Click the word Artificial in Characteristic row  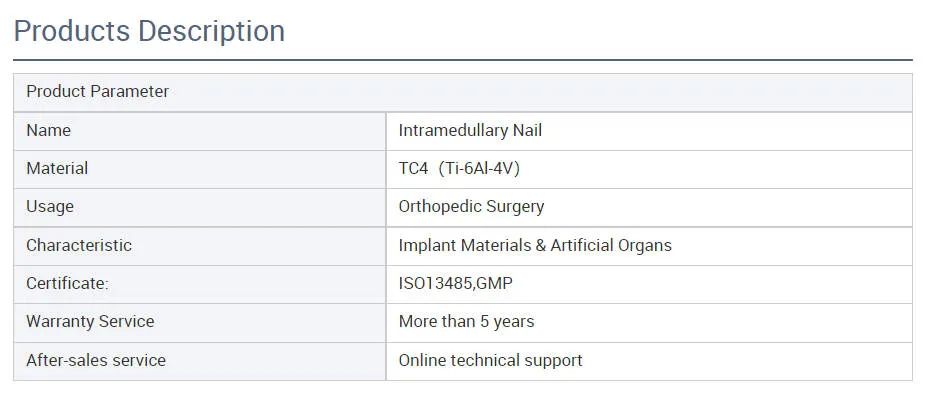582,245
